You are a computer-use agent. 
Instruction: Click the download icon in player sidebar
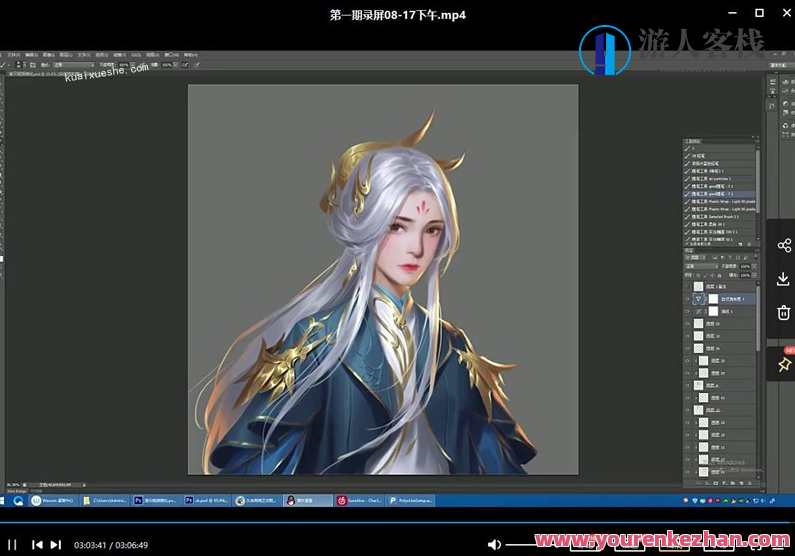click(783, 279)
